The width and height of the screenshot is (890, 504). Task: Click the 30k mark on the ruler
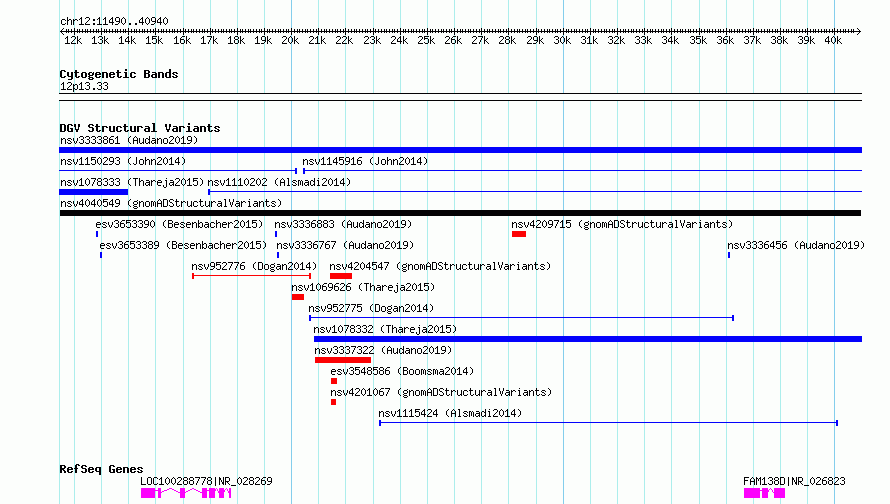coord(562,40)
